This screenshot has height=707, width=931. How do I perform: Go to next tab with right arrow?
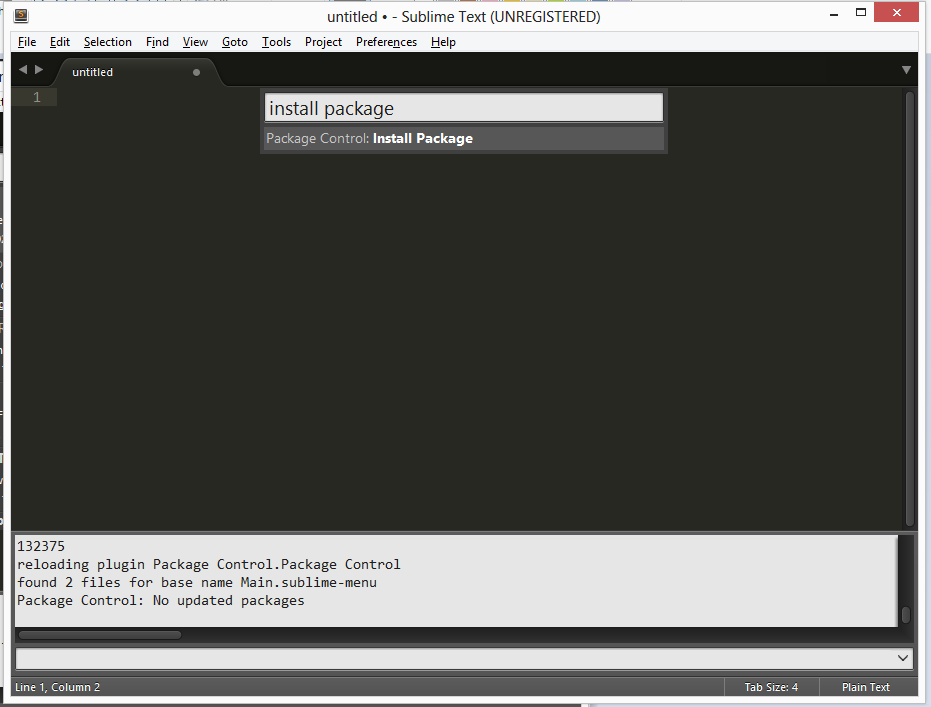(39, 69)
